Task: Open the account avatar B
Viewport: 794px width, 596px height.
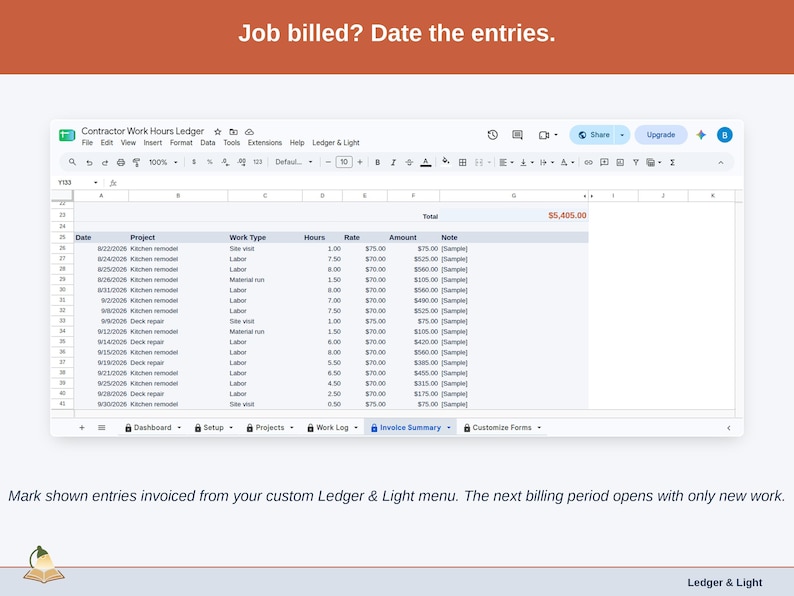Action: 725,135
